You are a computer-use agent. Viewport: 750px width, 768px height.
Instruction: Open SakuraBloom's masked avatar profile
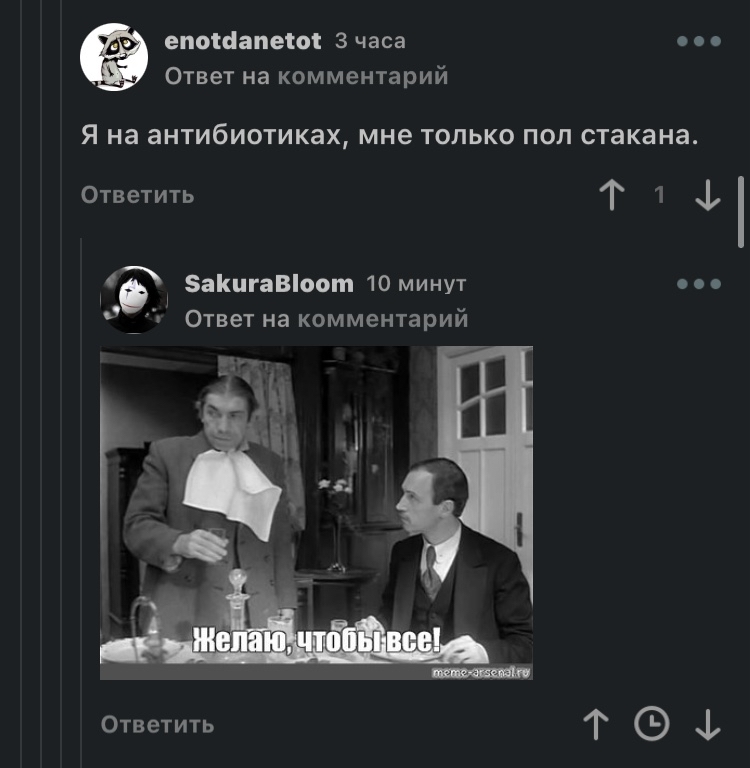tap(134, 300)
